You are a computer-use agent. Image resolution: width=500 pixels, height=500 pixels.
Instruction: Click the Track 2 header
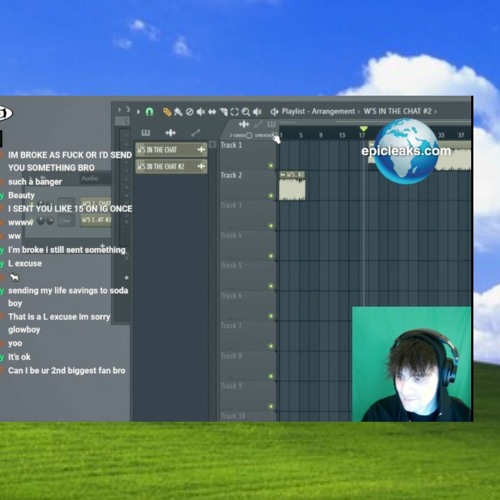pos(248,185)
